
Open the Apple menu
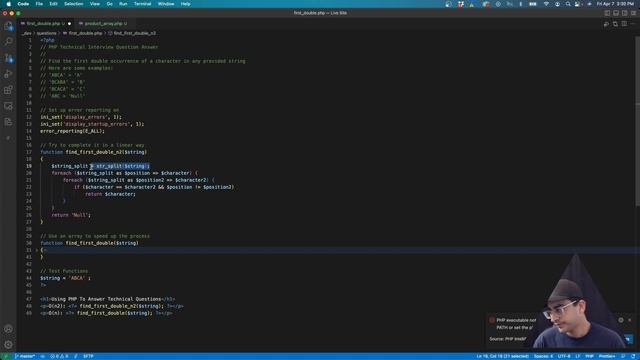tap(8, 4)
